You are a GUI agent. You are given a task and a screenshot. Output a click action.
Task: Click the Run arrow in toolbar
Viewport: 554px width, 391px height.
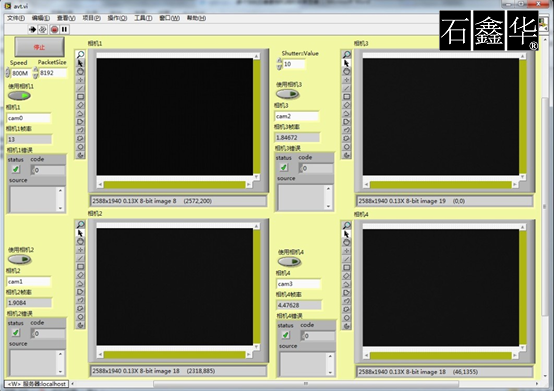click(x=32, y=29)
